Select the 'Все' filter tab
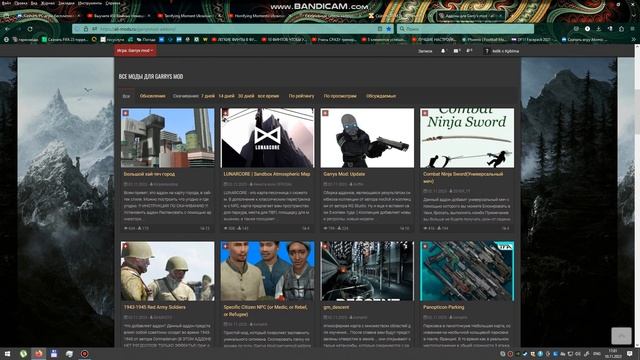Screen dimensions: 640x360 [126, 96]
